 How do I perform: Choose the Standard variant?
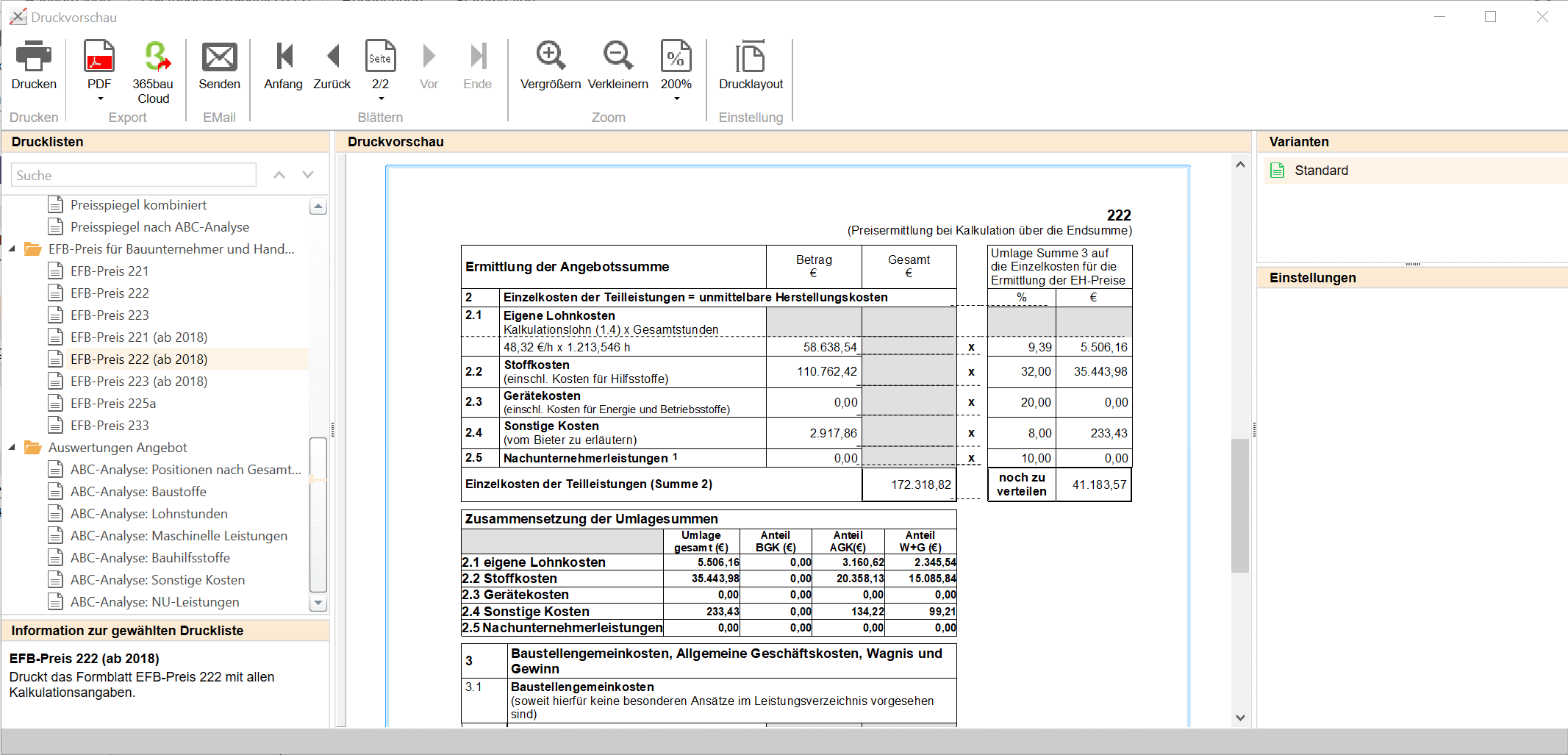pos(1321,171)
